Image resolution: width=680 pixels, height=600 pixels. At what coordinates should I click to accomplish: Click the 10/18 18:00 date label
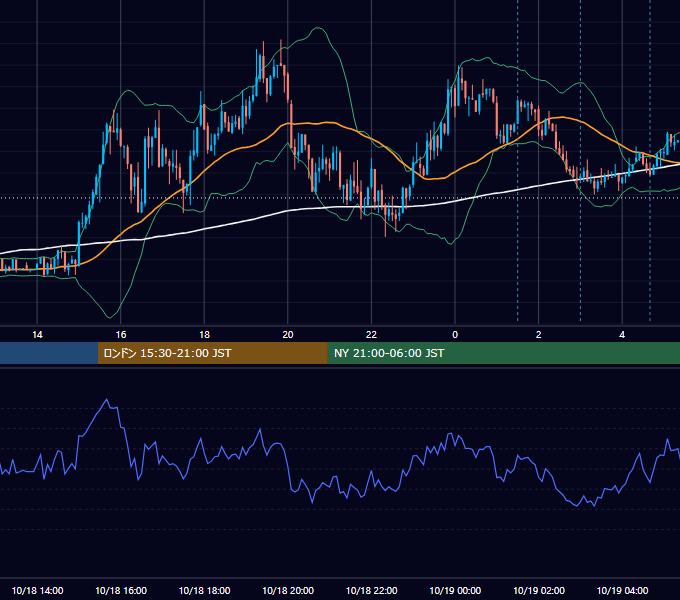[204, 590]
